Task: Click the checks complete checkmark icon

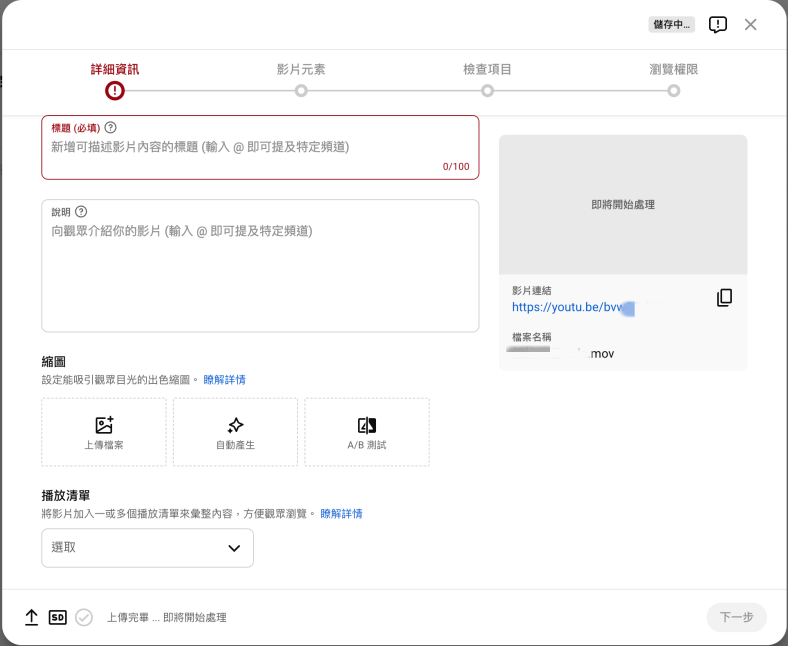Action: [84, 617]
